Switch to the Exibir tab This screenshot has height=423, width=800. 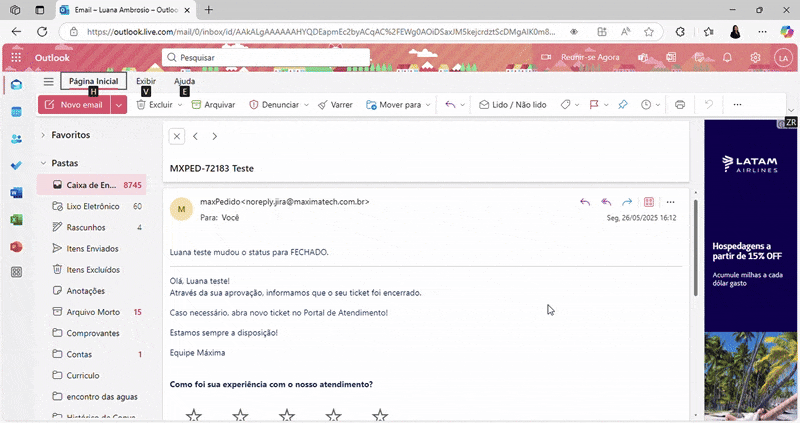[x=146, y=81]
